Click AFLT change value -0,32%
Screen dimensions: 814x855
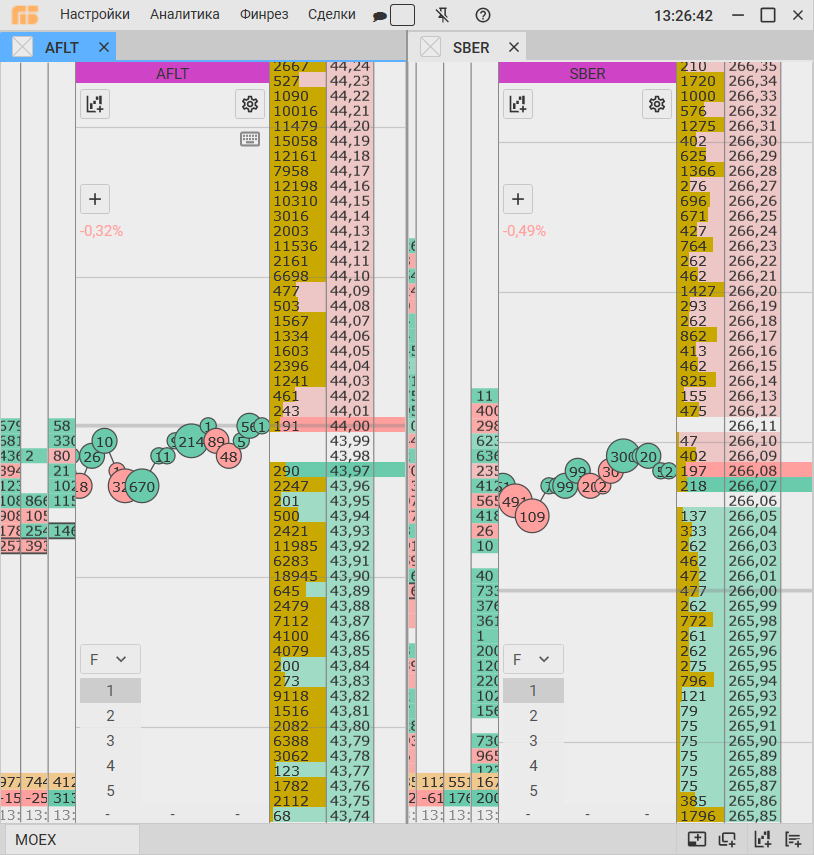click(x=101, y=231)
